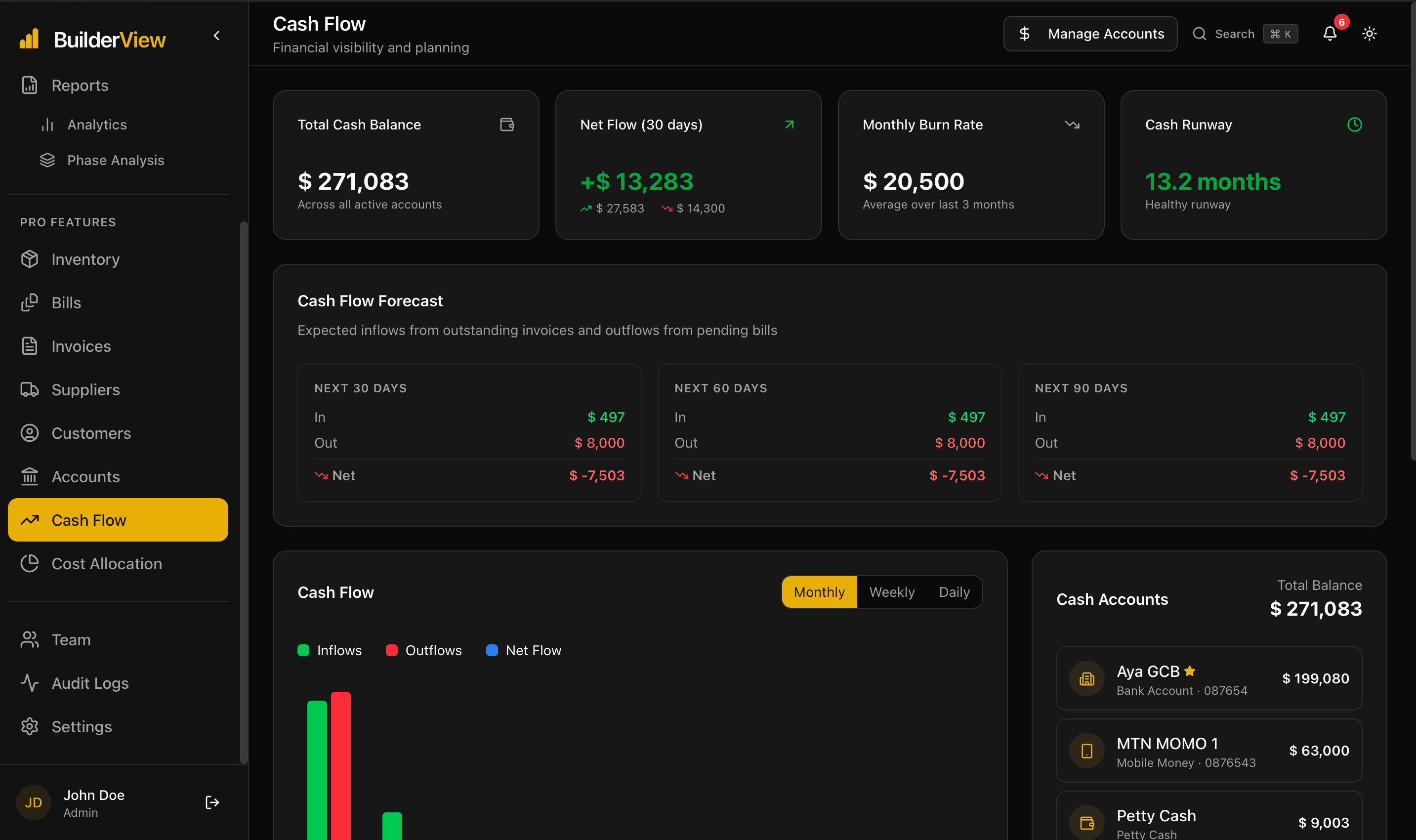Click the Audit Logs activity icon
Screen dimensions: 1416x840
coord(30,683)
